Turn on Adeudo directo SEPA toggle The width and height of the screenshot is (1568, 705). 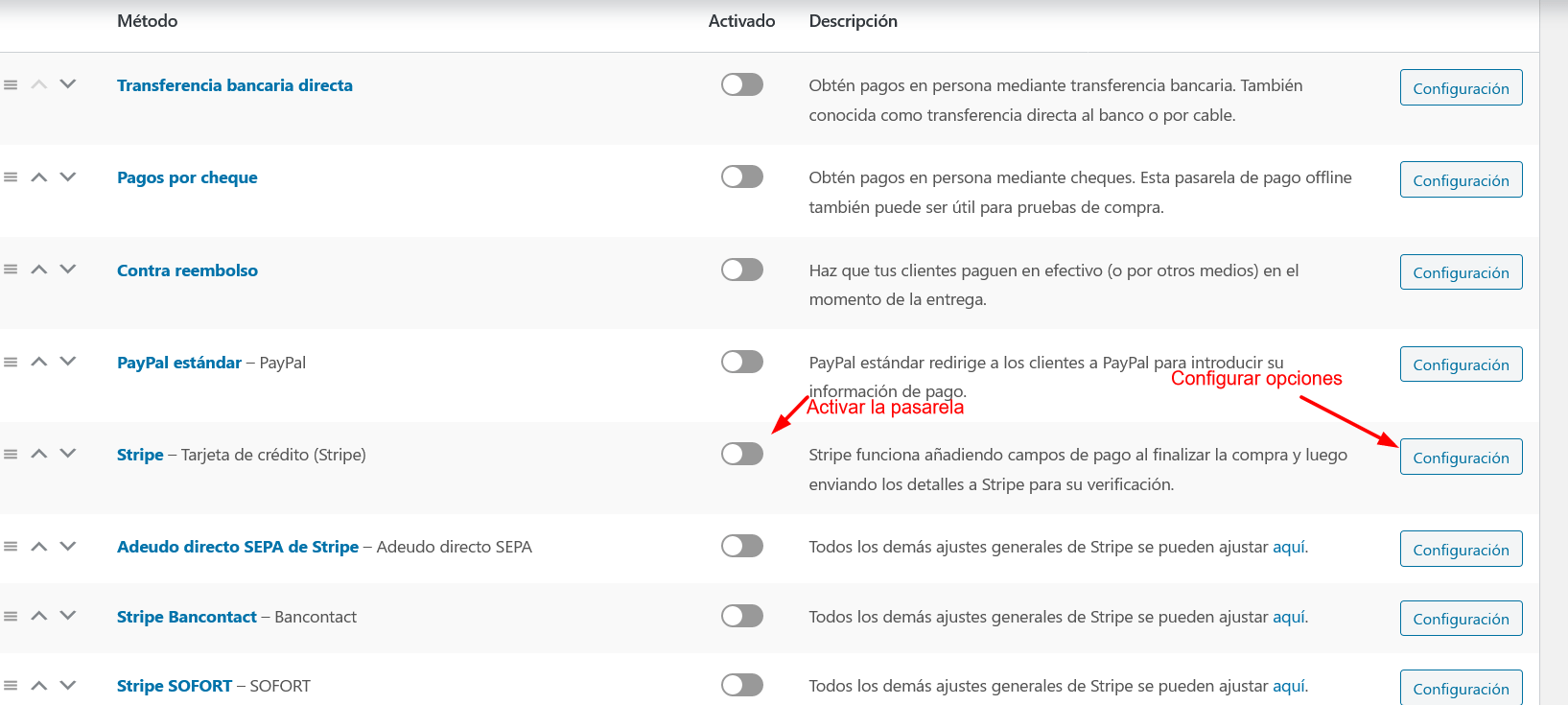click(742, 546)
